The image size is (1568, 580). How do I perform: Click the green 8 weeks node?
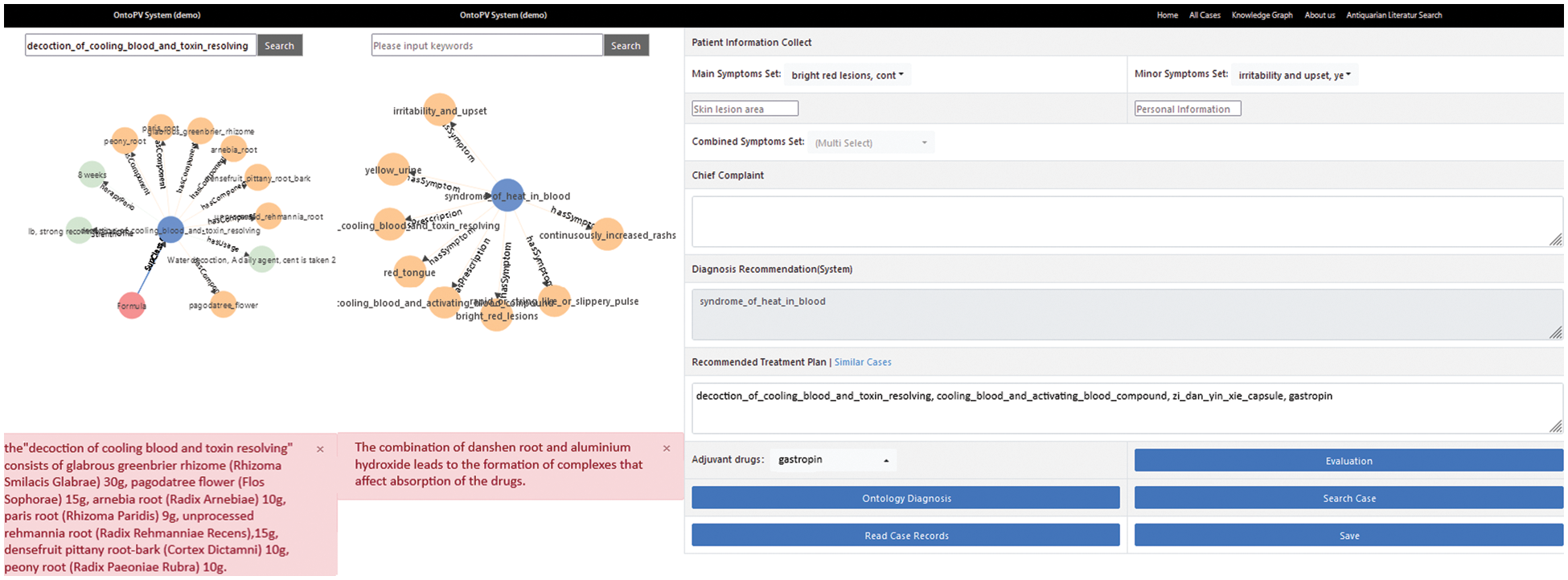point(92,175)
